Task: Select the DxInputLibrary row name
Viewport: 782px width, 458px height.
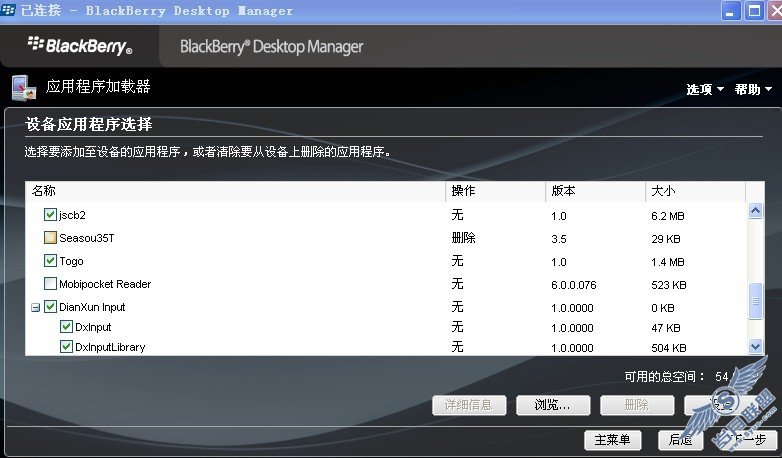Action: tap(110, 347)
